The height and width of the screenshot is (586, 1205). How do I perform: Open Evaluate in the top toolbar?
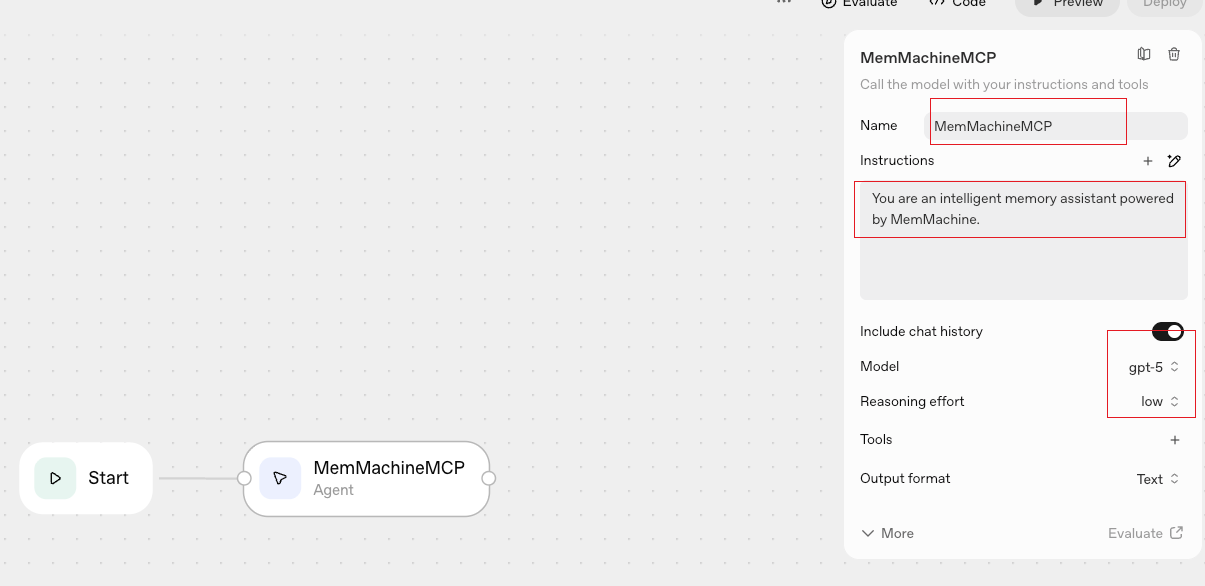point(860,4)
